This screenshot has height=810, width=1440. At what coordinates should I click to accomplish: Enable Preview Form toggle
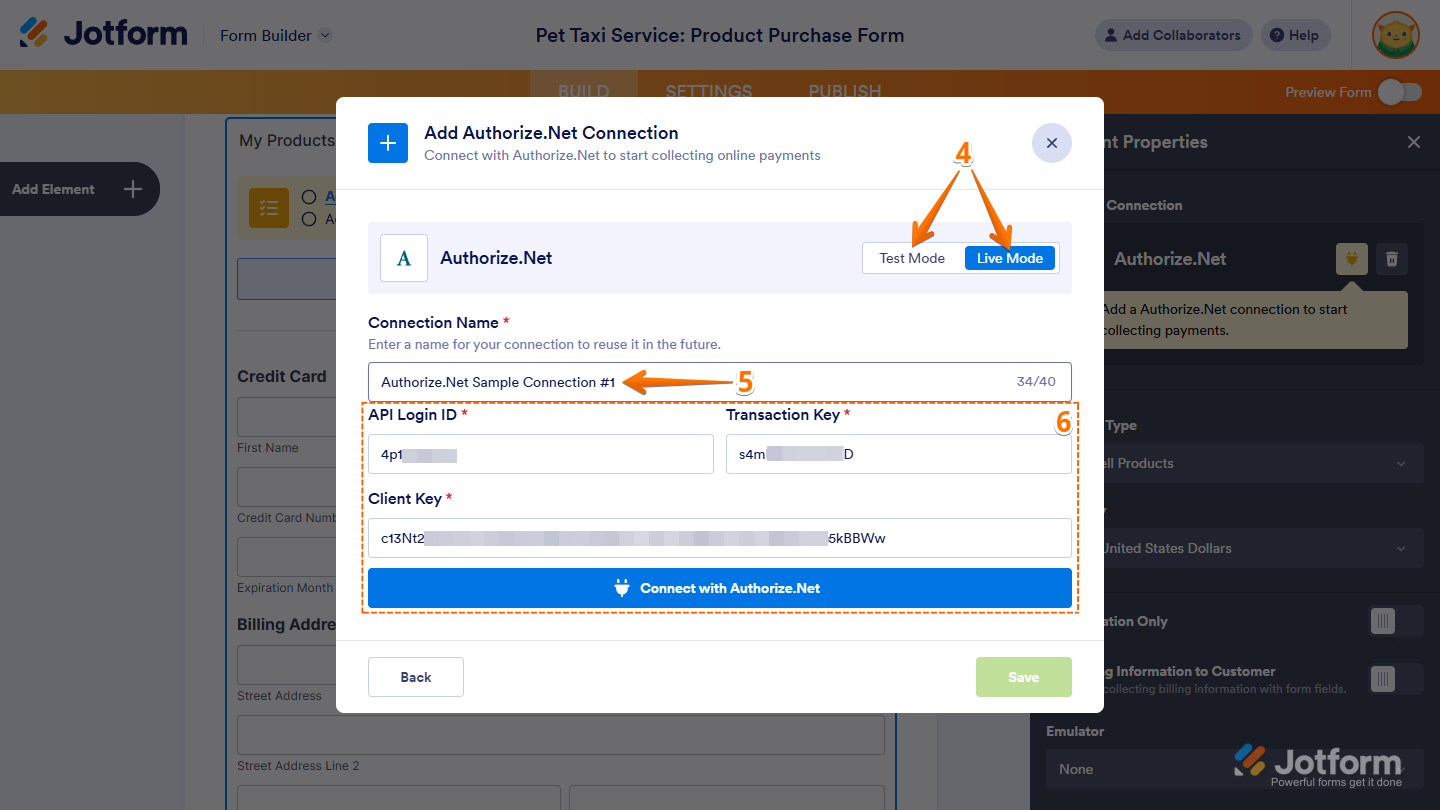[1400, 90]
